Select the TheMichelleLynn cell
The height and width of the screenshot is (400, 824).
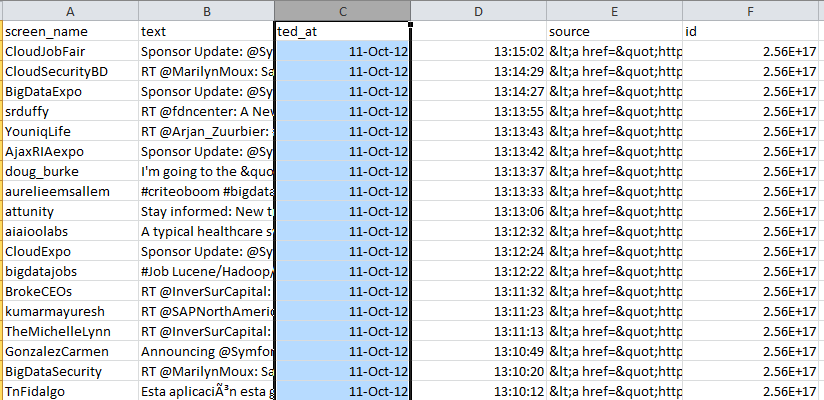(69, 331)
